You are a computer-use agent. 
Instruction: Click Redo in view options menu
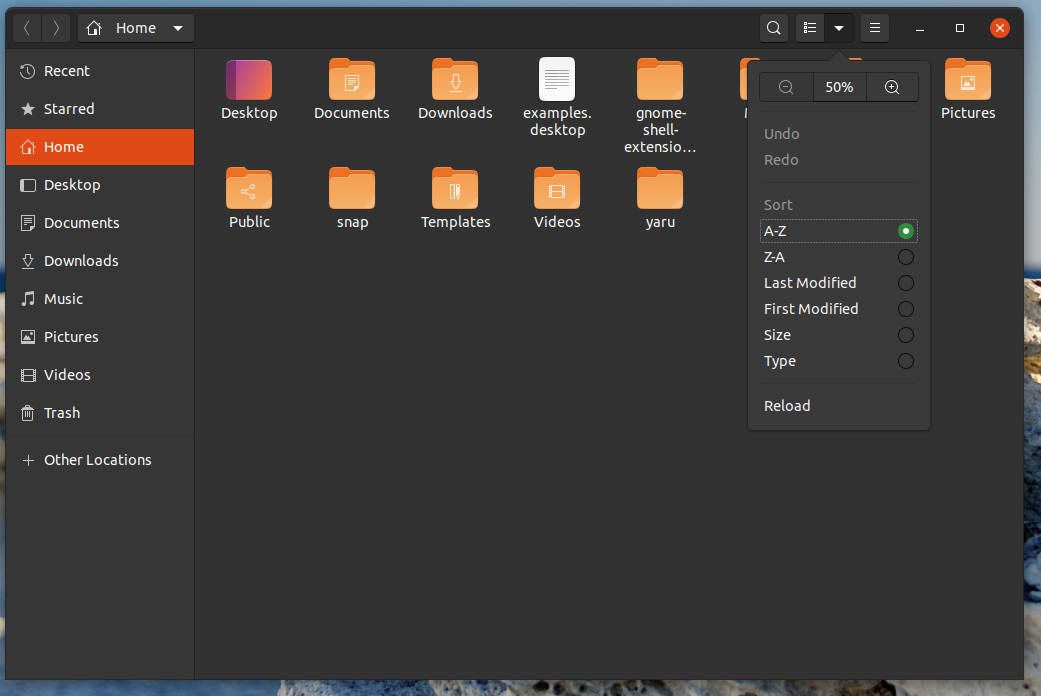[839, 159]
